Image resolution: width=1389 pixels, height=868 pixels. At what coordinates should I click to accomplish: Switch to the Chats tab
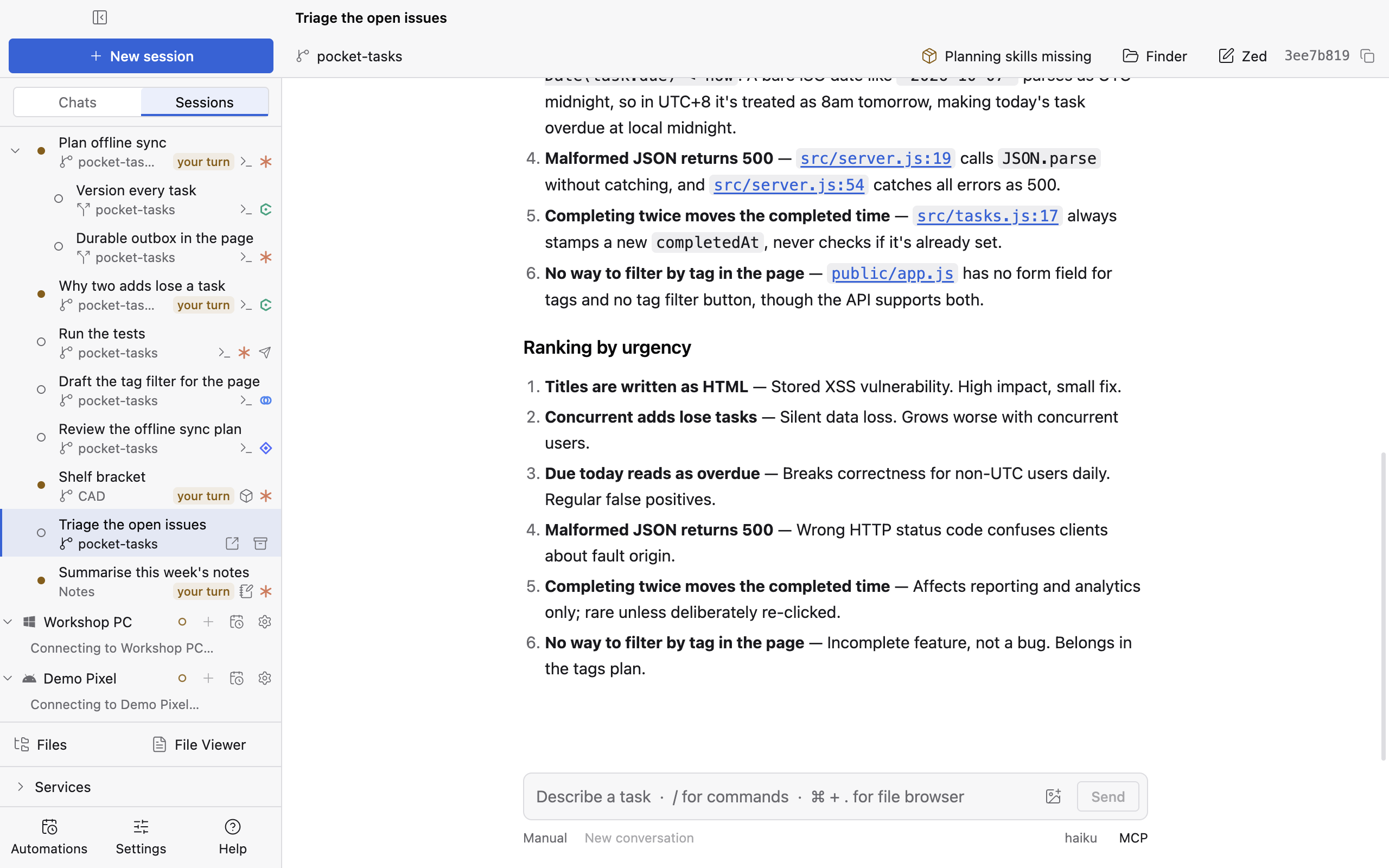point(78,102)
